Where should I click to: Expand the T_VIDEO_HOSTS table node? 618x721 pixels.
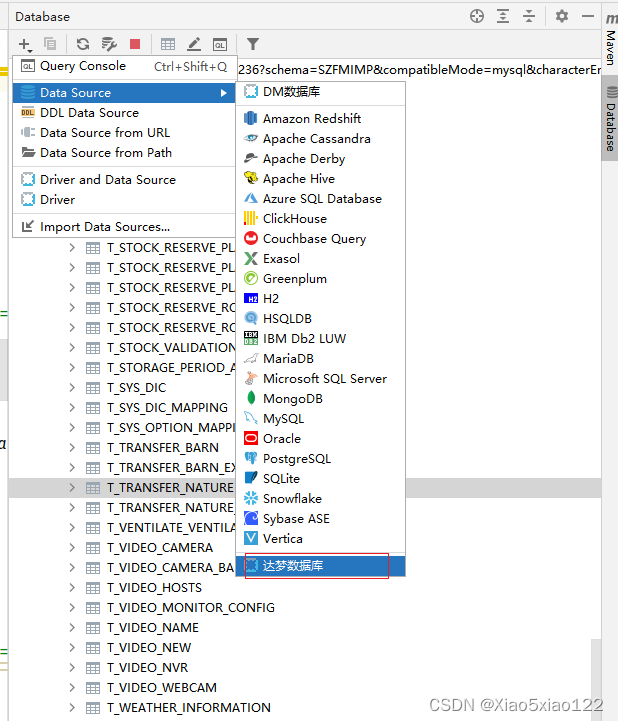tap(72, 588)
